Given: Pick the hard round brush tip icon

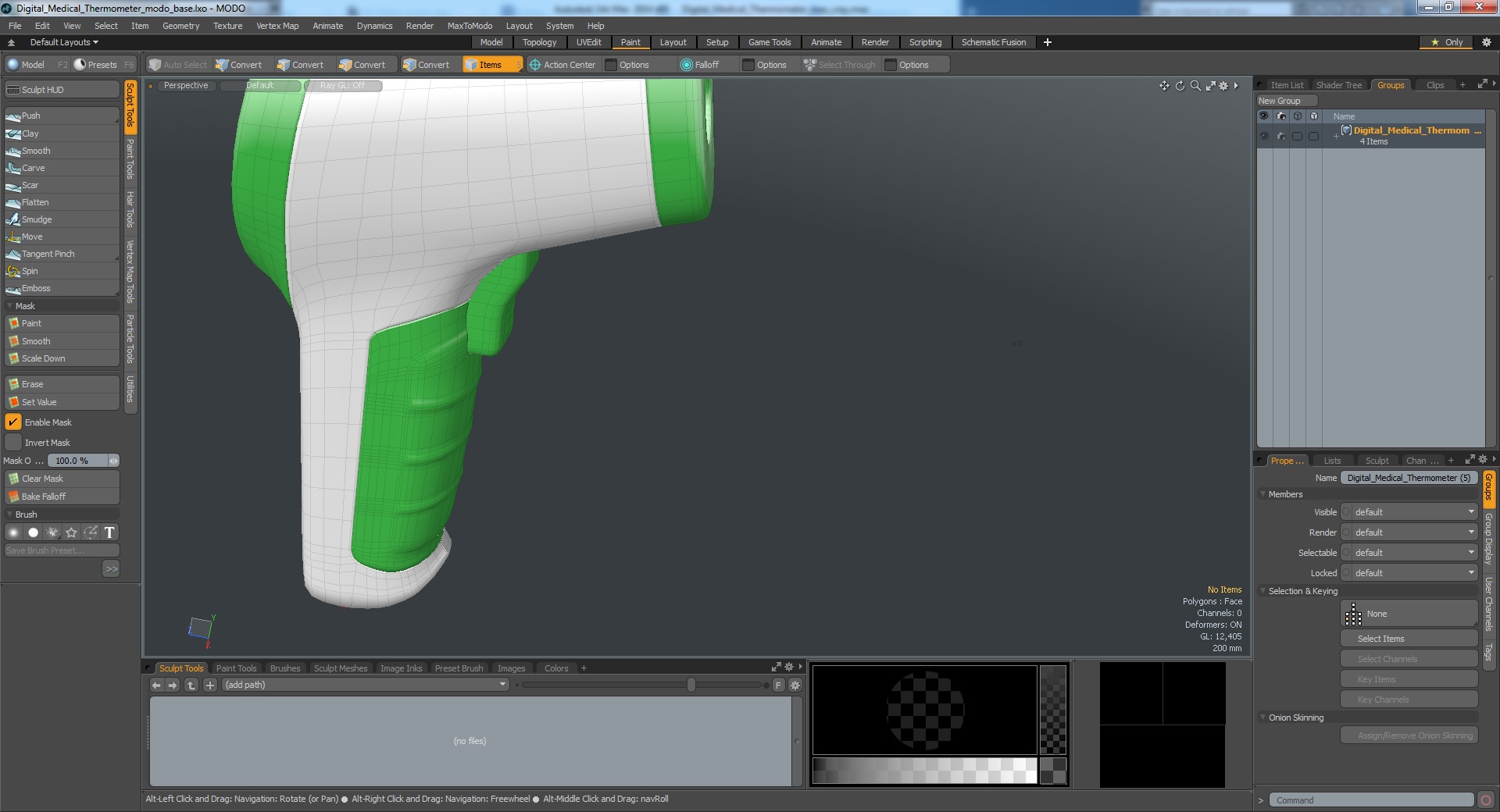Looking at the screenshot, I should [33, 532].
